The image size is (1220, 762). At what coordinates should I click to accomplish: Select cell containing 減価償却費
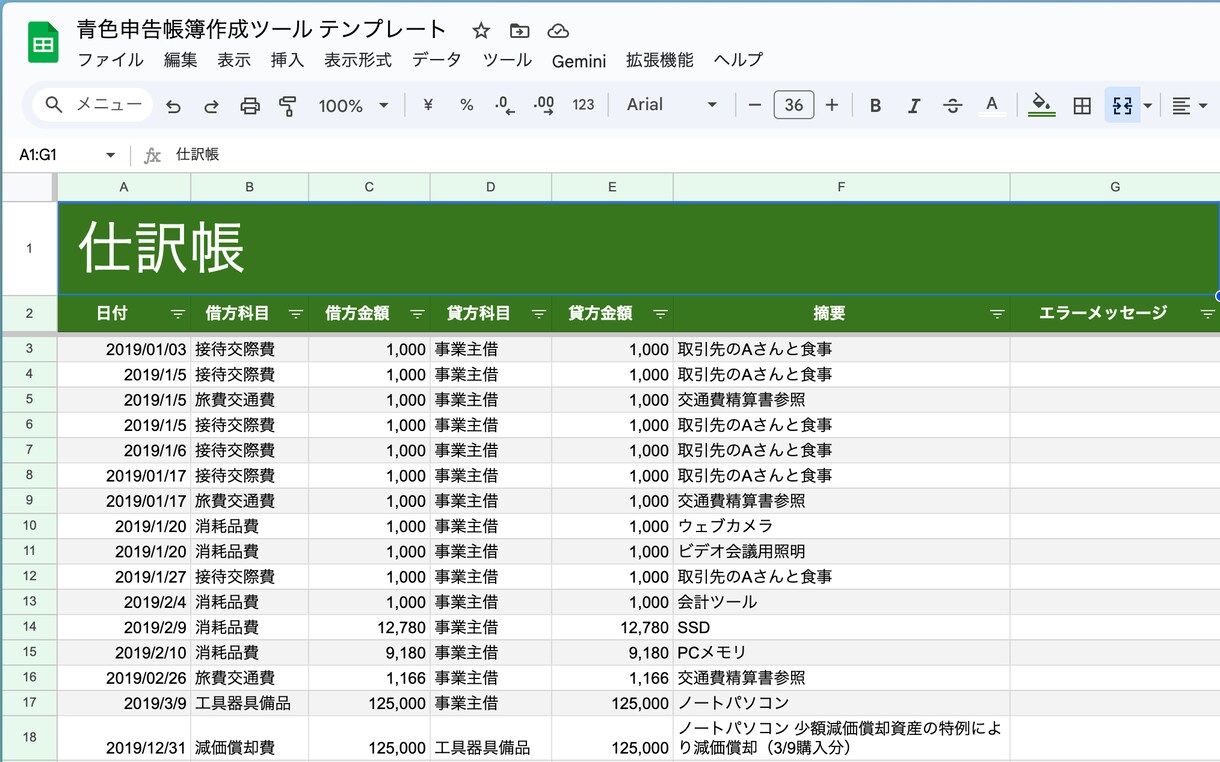(249, 738)
